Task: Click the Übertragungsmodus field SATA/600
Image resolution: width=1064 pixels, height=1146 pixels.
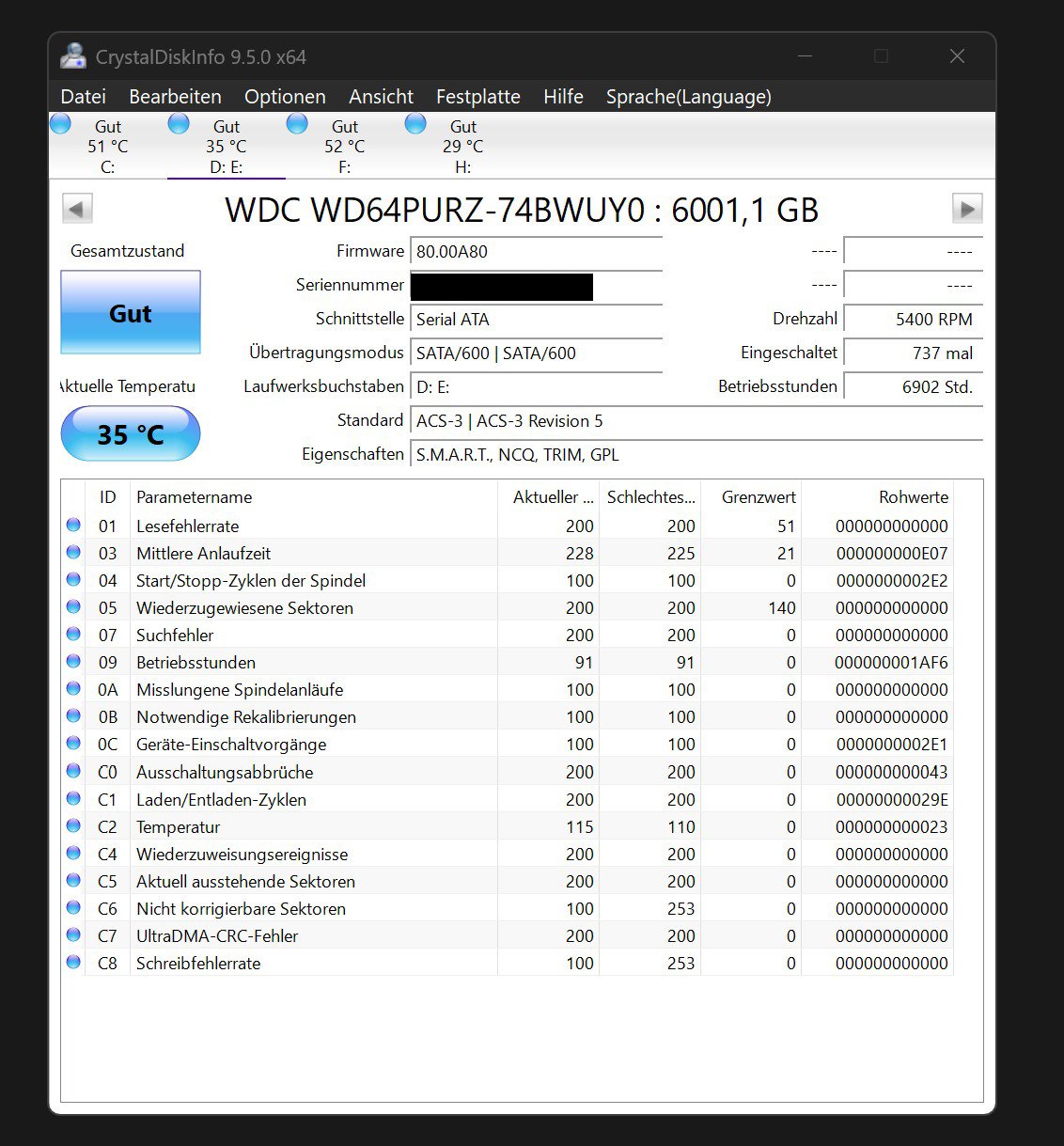Action: tap(537, 353)
